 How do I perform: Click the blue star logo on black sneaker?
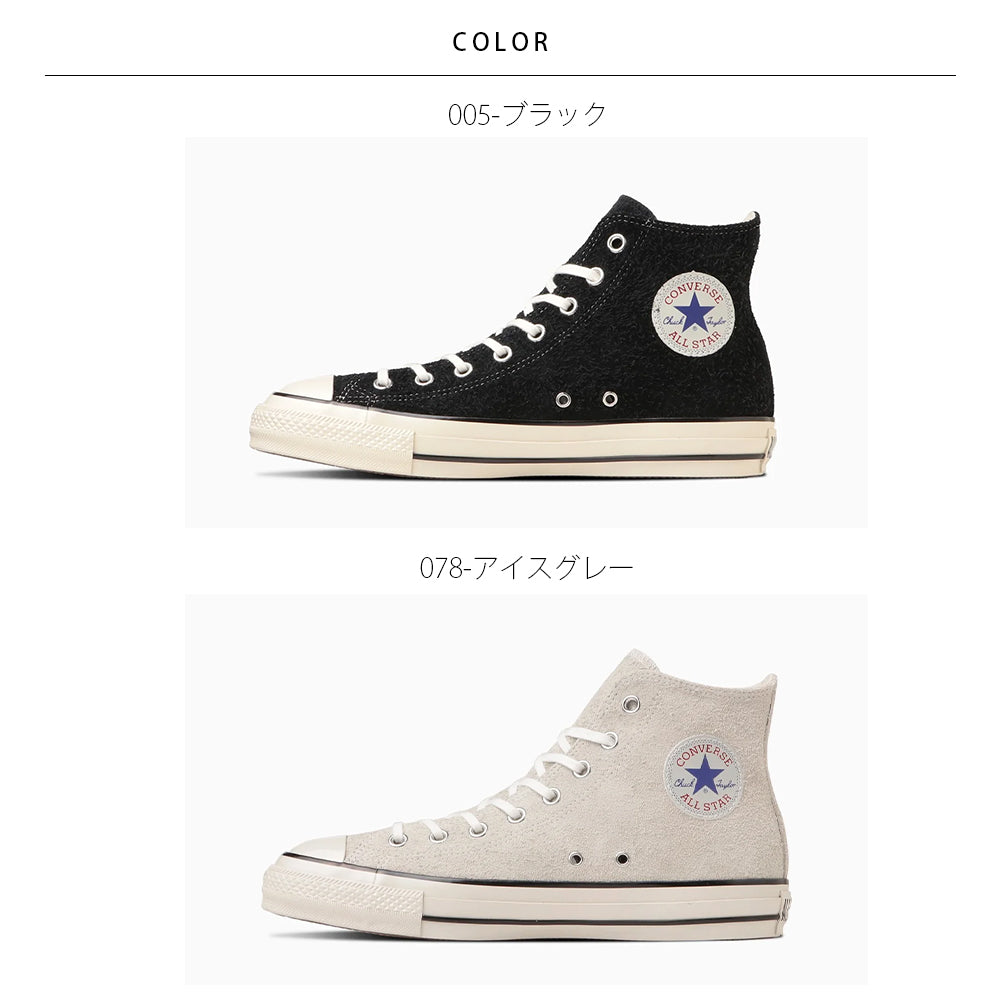pos(694,313)
